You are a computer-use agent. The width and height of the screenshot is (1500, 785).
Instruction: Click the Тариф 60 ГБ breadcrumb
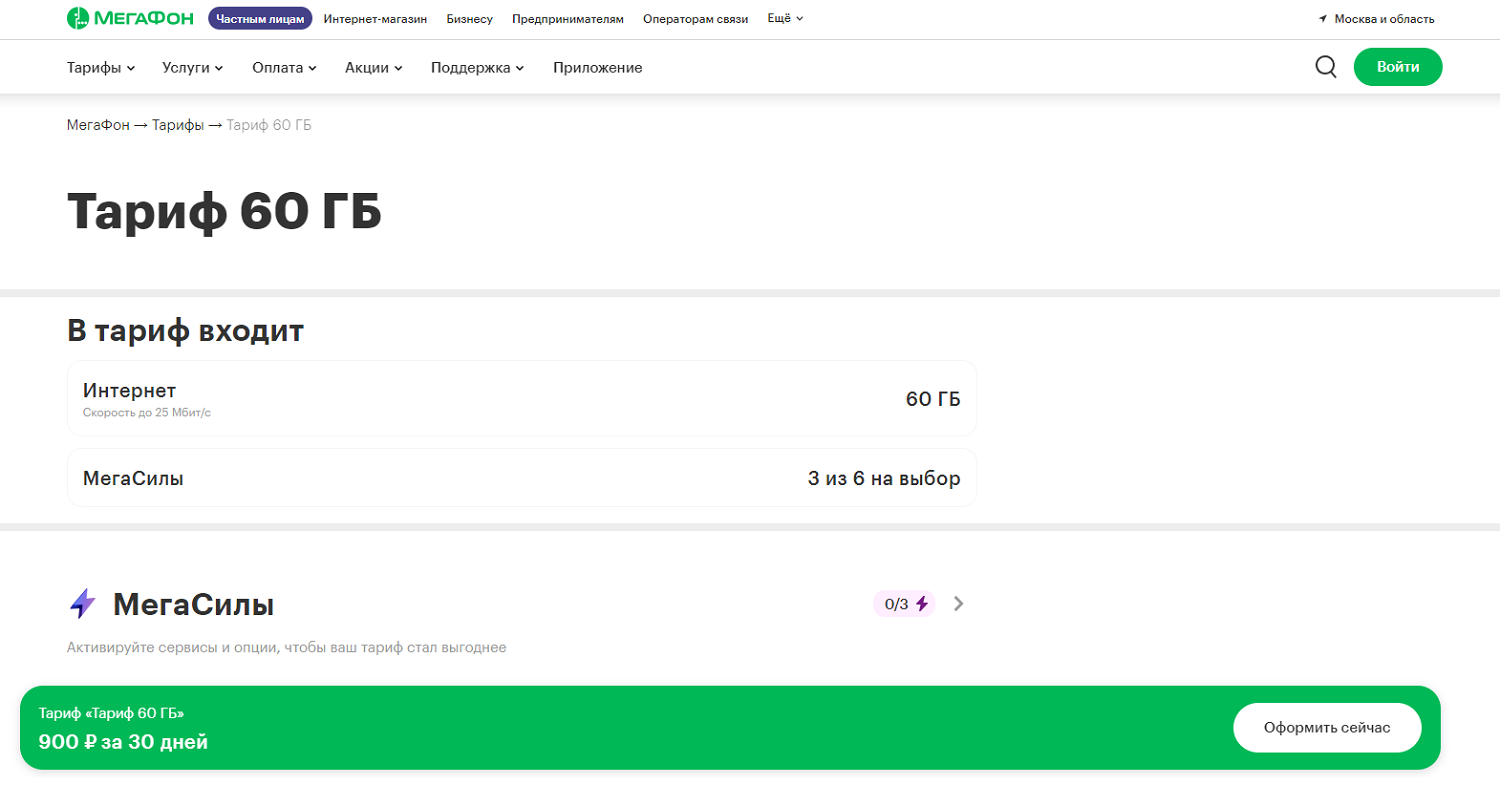point(268,125)
